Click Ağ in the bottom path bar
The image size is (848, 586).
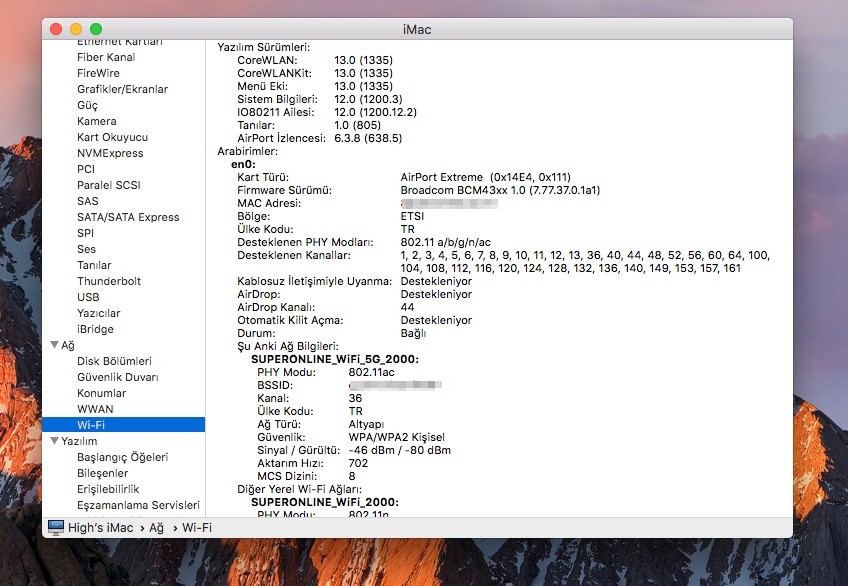coord(156,527)
